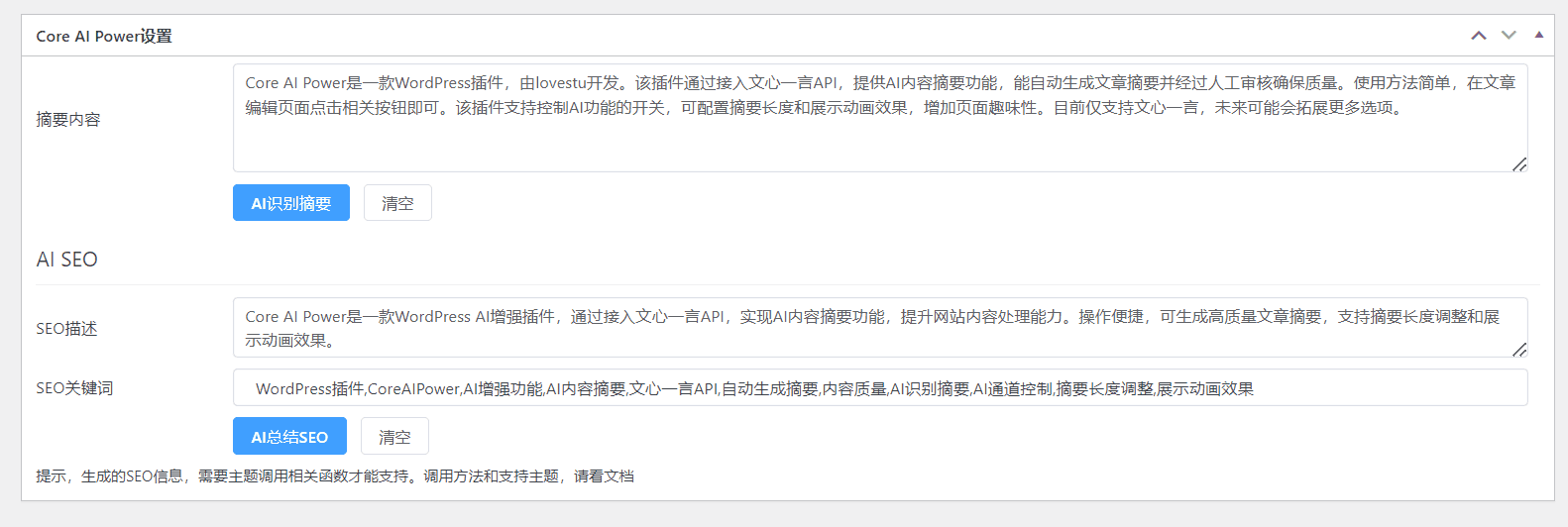Collapse the Core AI Power settings panel
This screenshot has height=527, width=1568.
[1539, 36]
